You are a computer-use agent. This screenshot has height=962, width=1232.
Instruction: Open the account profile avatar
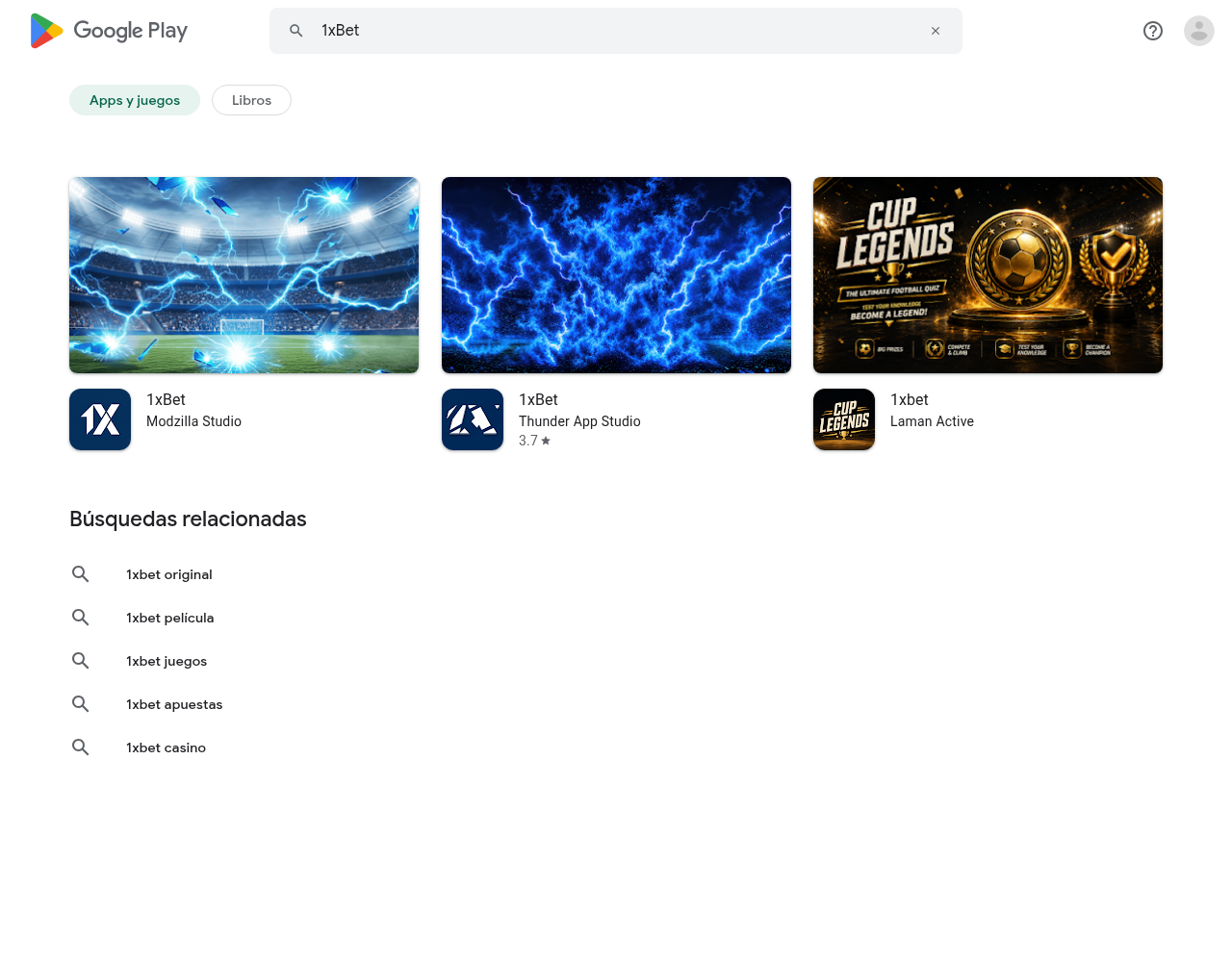pyautogui.click(x=1199, y=31)
